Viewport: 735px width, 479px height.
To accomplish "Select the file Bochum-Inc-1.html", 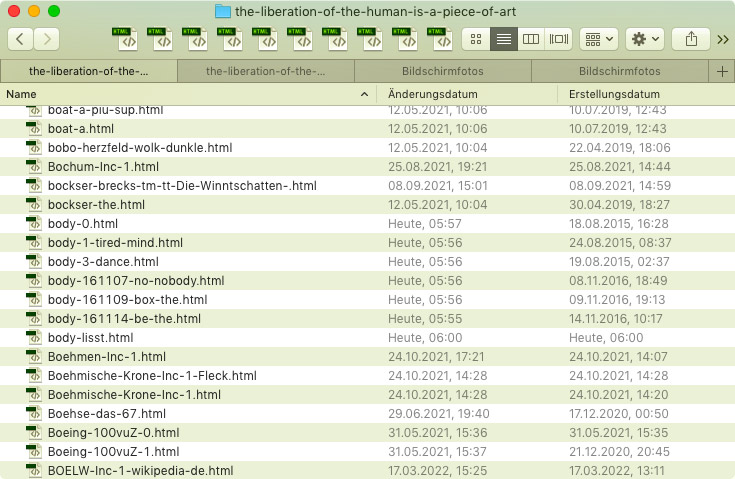I will coord(103,167).
